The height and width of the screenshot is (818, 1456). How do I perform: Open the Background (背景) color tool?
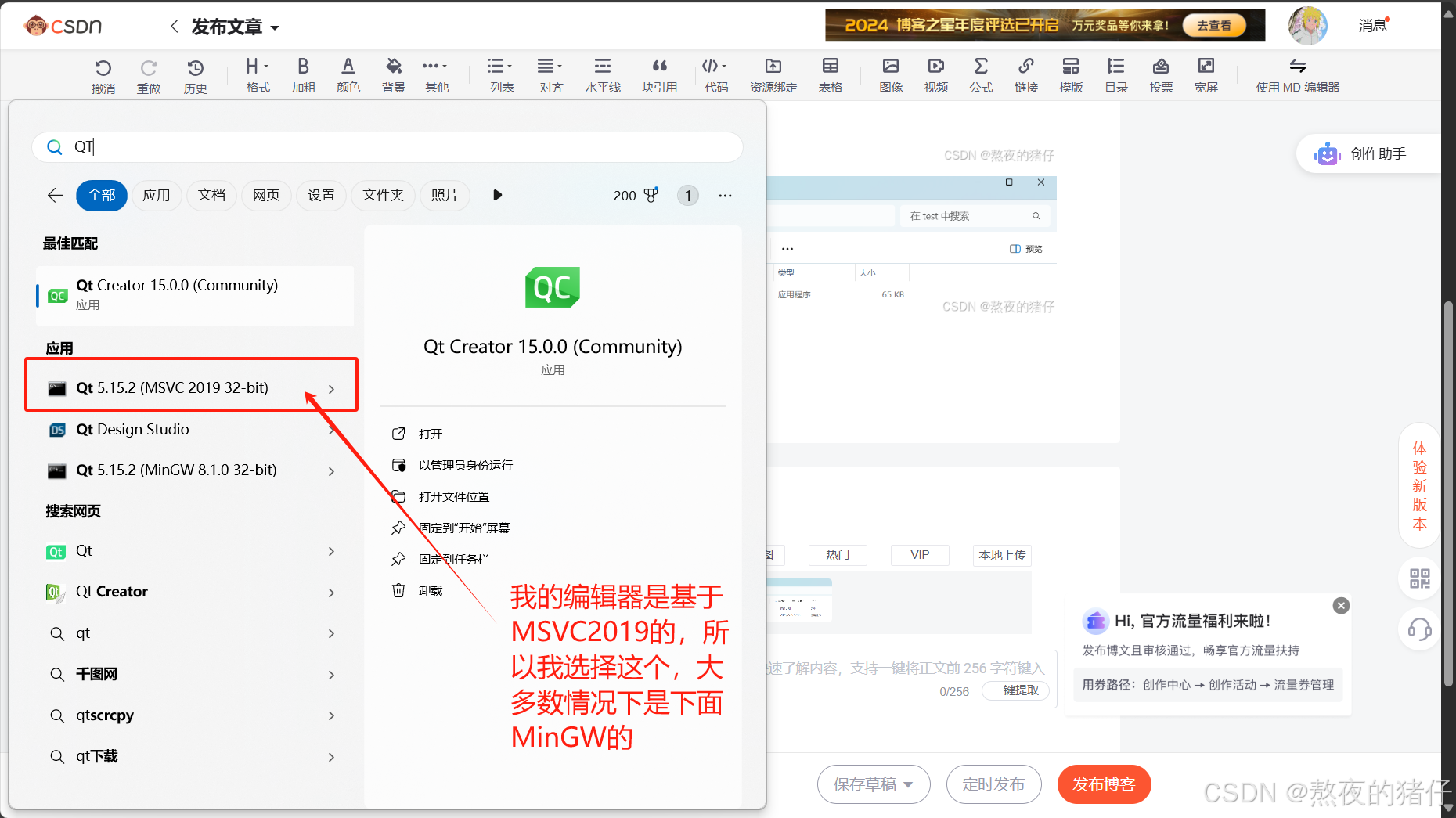tap(394, 75)
